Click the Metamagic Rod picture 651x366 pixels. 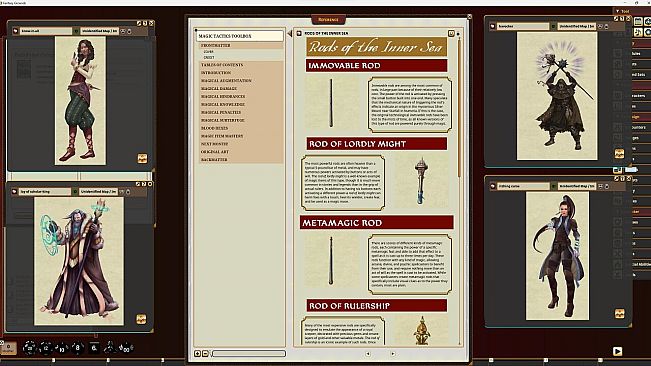[x=331, y=261]
